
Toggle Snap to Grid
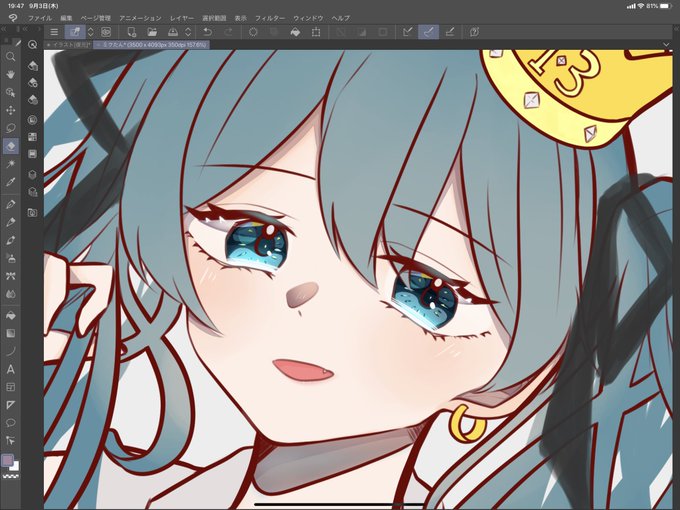[450, 32]
